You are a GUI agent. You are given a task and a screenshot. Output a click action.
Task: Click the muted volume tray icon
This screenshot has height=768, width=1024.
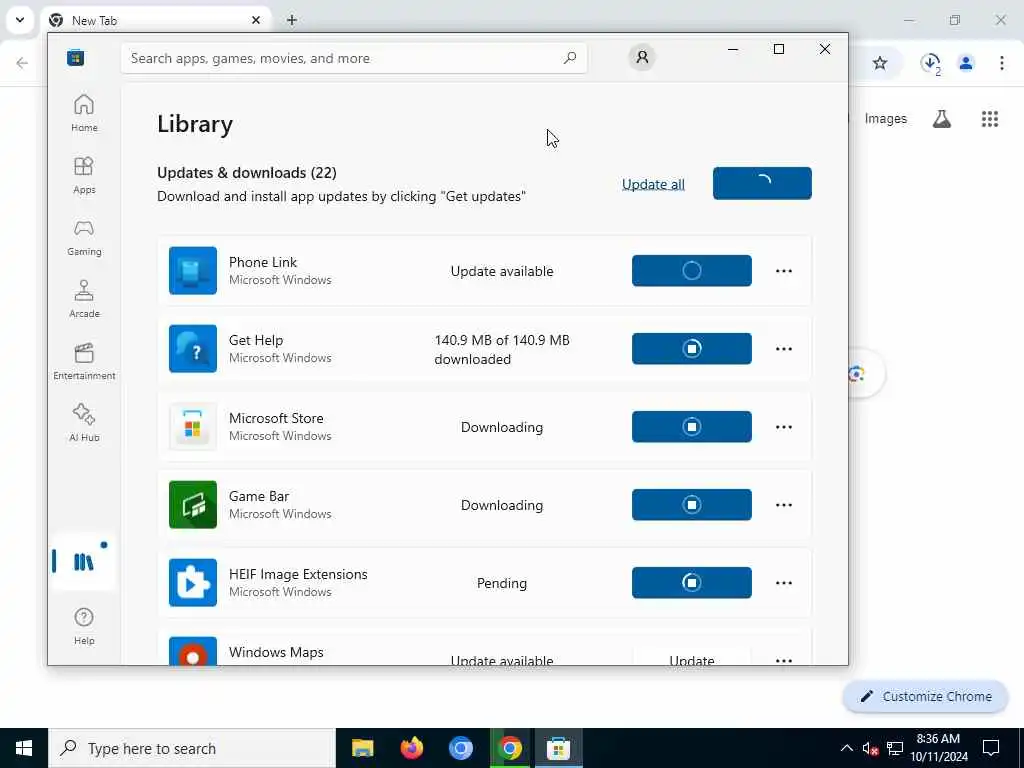(870, 748)
